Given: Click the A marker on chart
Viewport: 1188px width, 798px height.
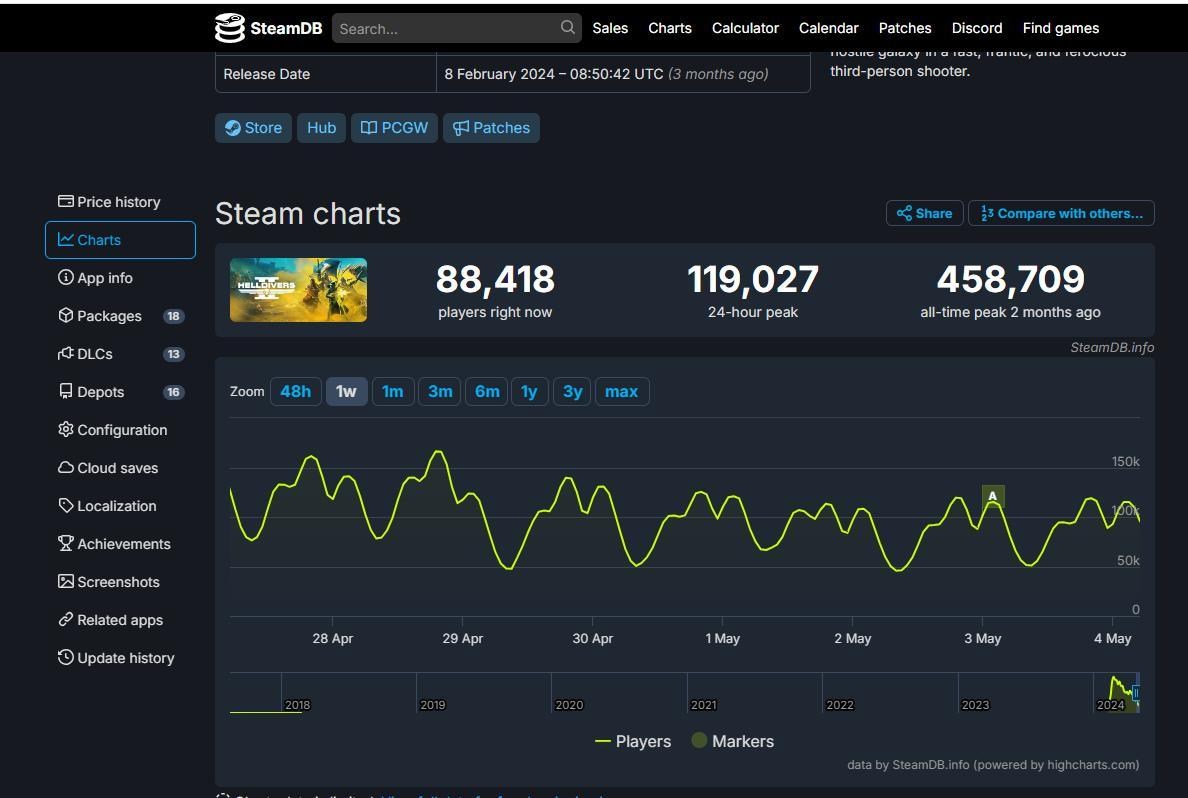Looking at the screenshot, I should click(993, 496).
